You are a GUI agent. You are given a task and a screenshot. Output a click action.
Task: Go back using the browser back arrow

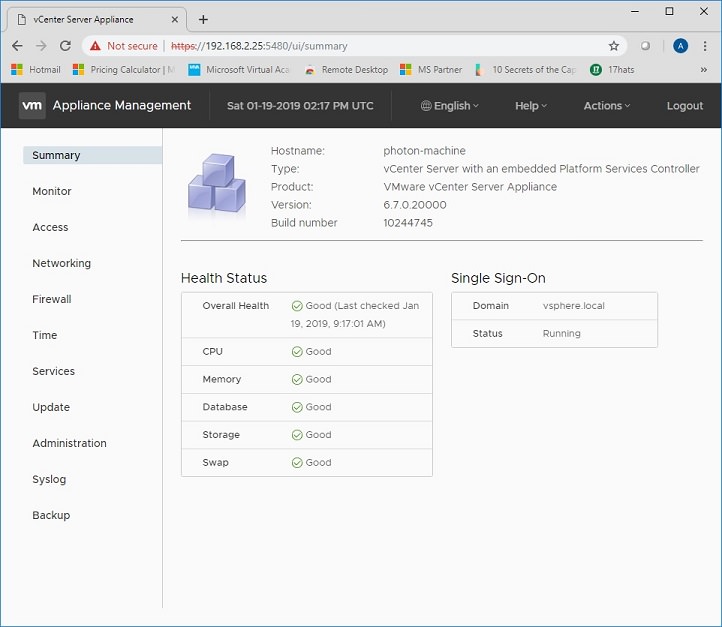click(x=17, y=46)
